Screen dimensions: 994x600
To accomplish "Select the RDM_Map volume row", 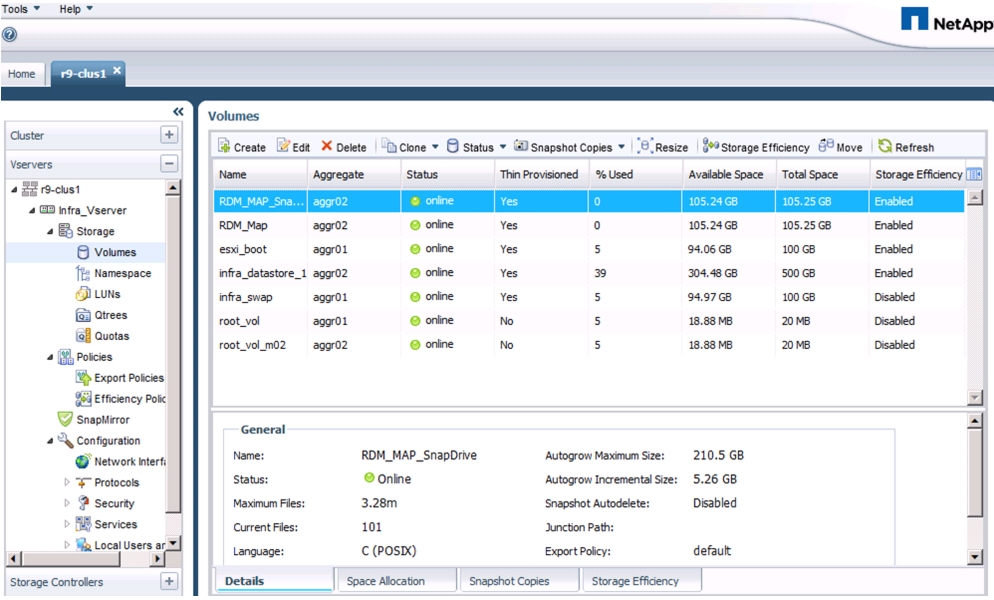I will click(589, 225).
